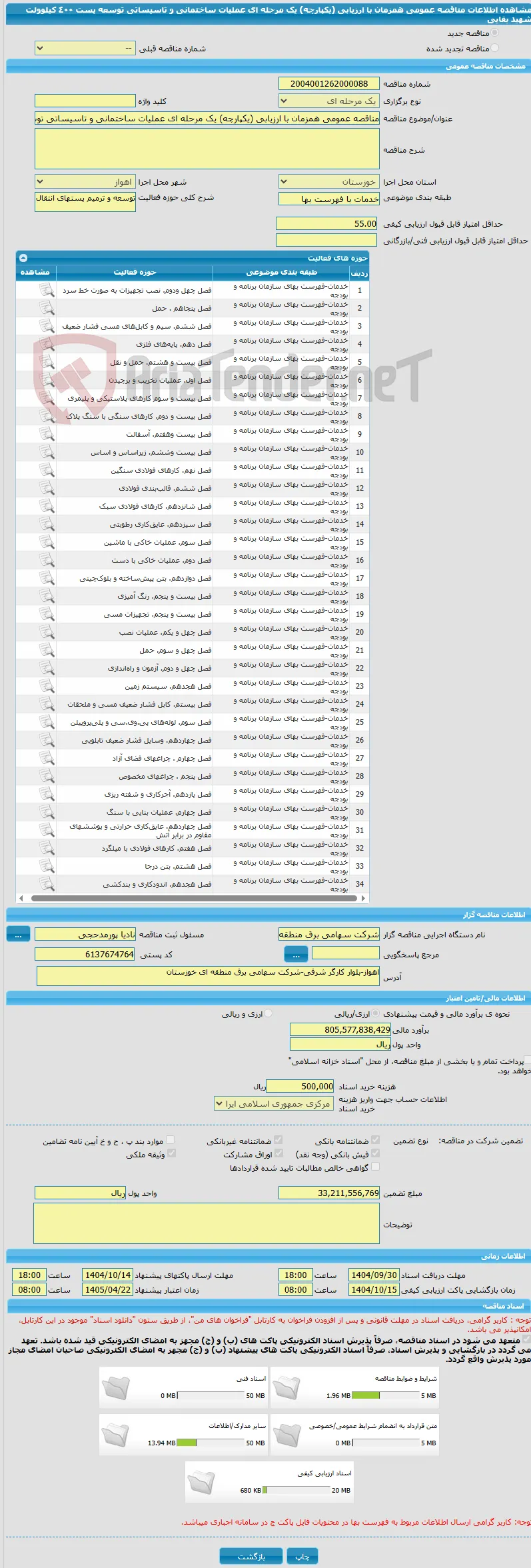
Task: Open bank account dropdown مرکزی جمهوری اسلامی
Action: [274, 1104]
